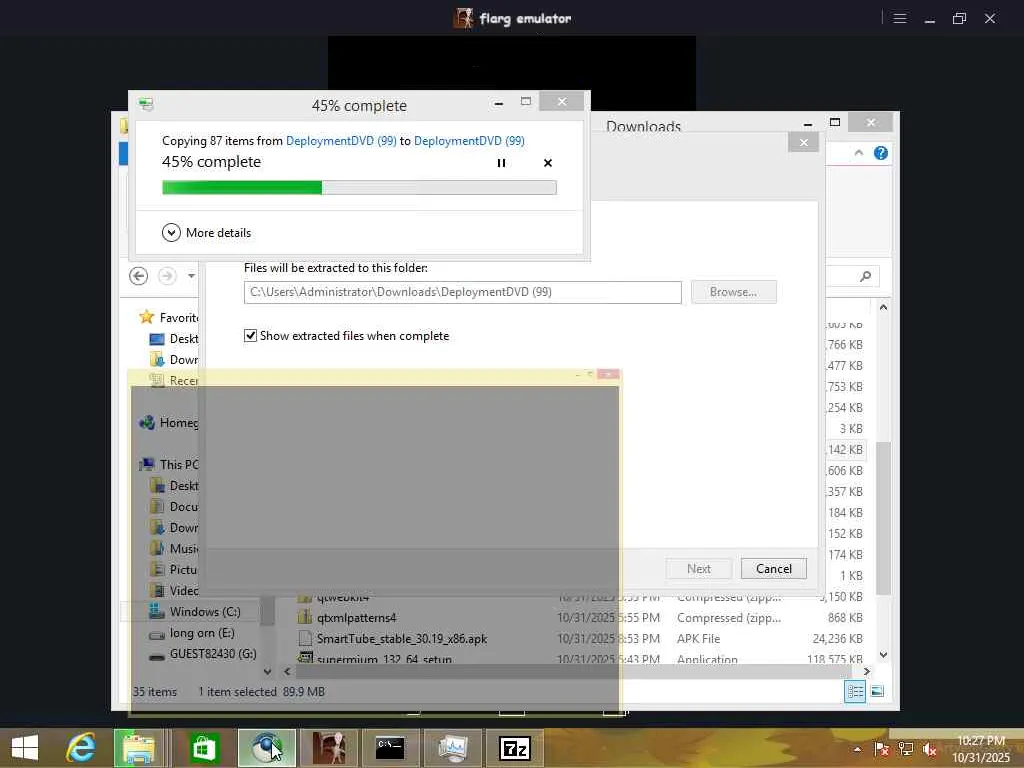Image resolution: width=1024 pixels, height=768 pixels.
Task: Open Videos under This PC
Action: (174, 590)
